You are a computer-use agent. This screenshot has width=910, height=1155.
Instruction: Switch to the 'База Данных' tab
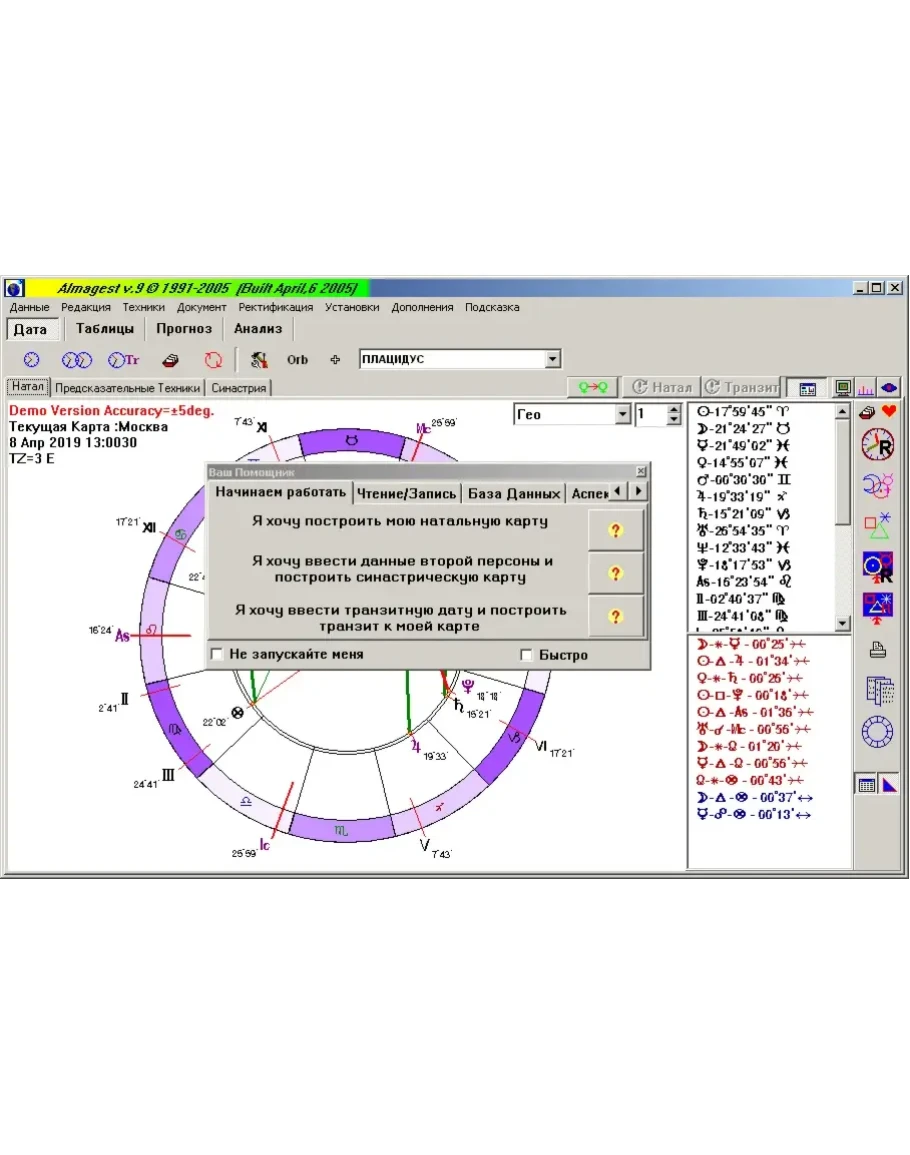(x=513, y=493)
